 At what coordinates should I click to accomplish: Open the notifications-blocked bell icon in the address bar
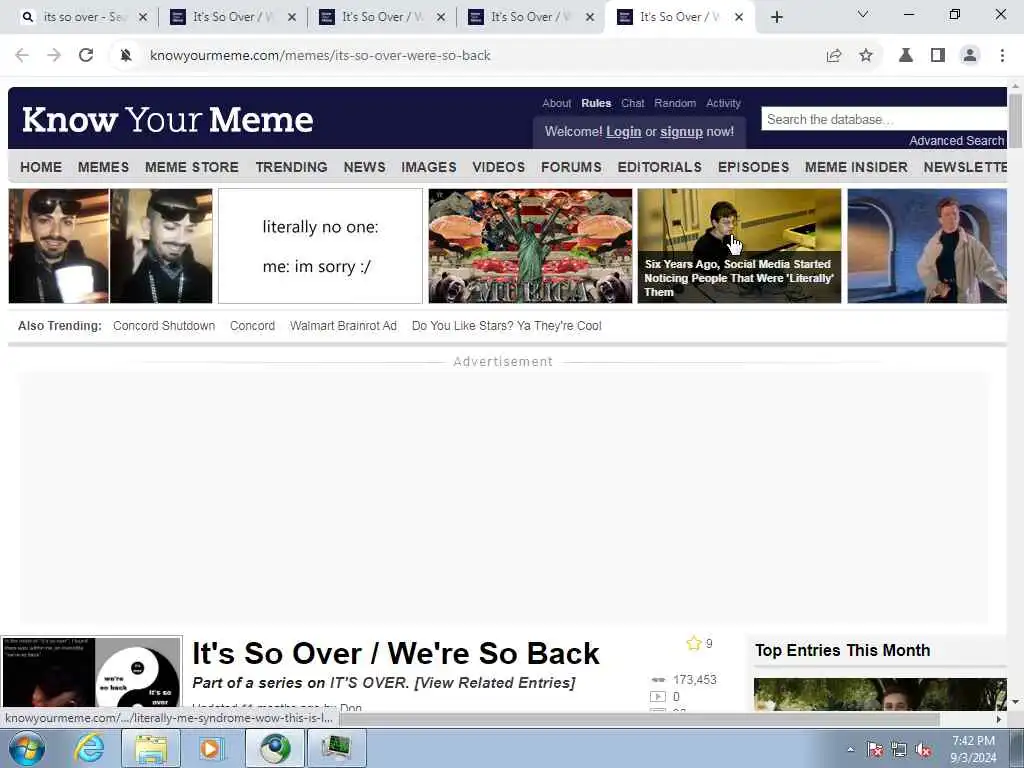126,56
